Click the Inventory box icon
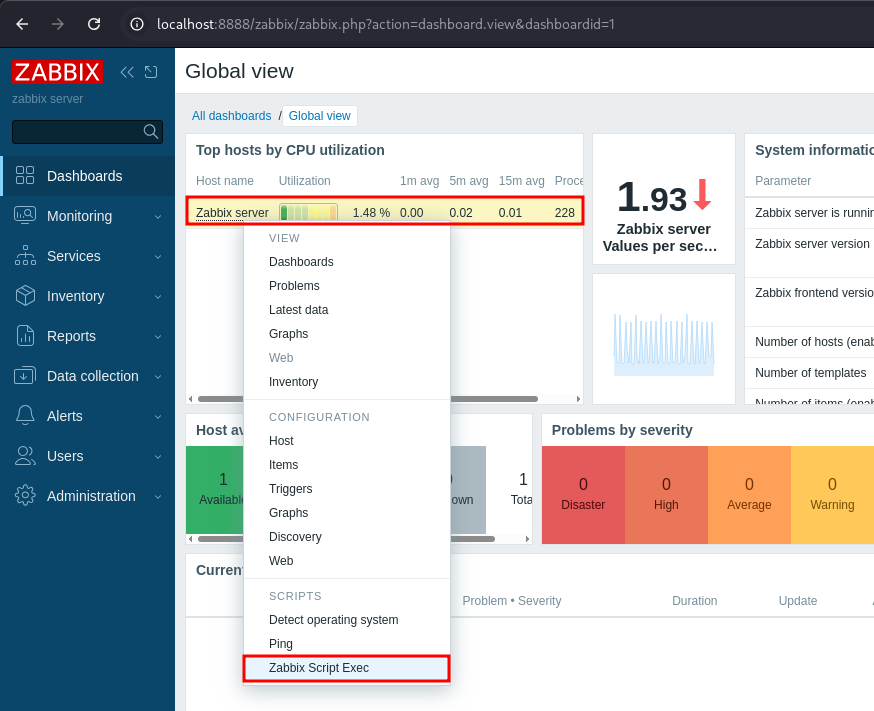 tap(25, 296)
